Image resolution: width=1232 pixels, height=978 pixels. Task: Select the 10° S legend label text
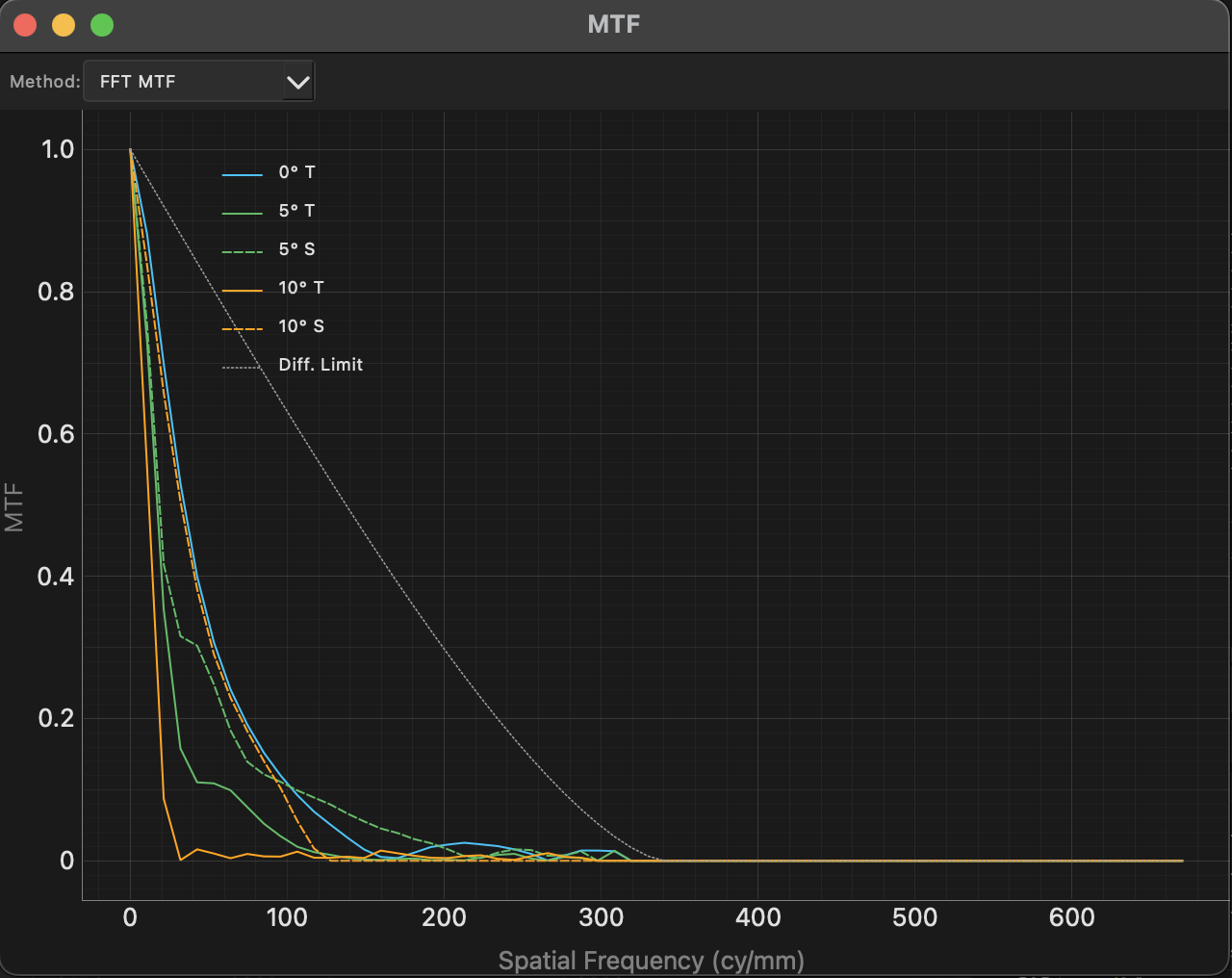300,325
